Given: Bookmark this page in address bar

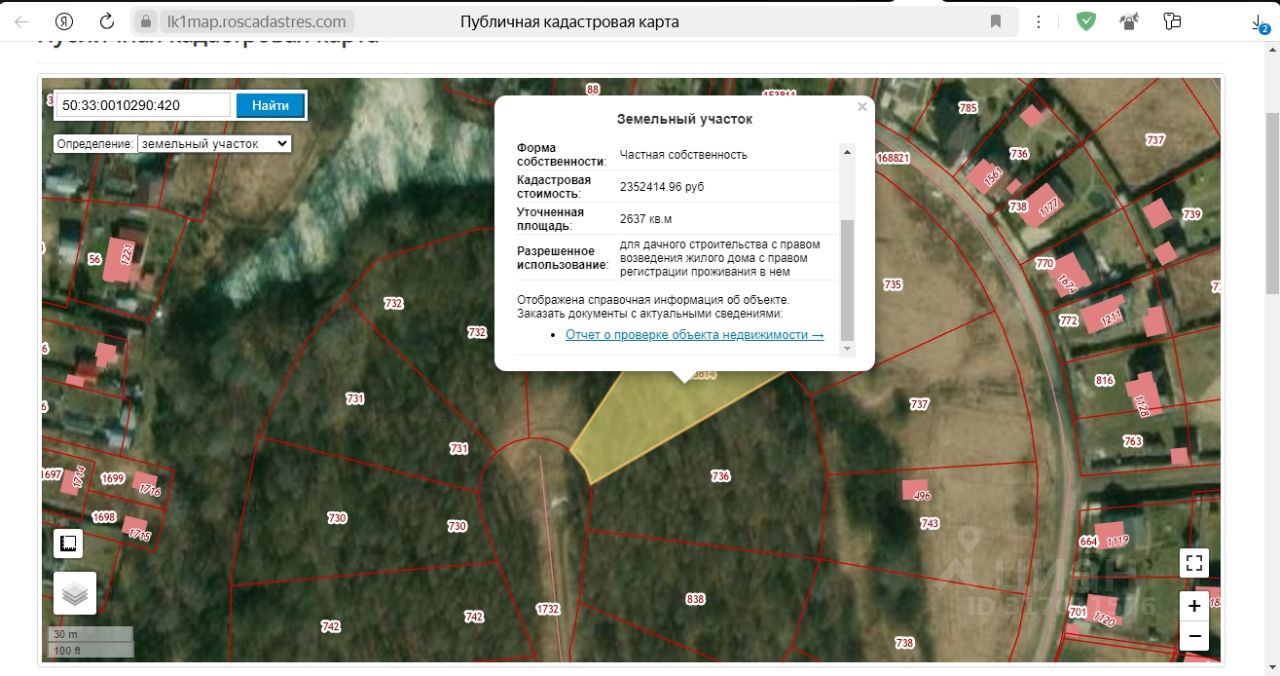Looking at the screenshot, I should 995,21.
